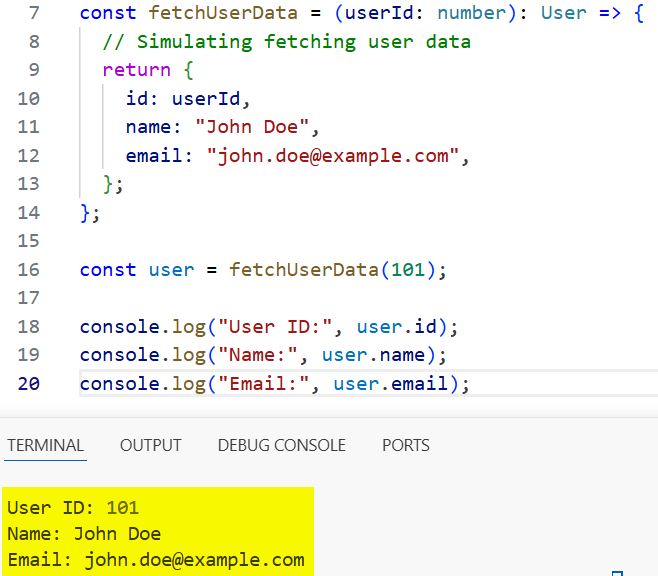The image size is (658, 576).
Task: Click terminal output "Email: john.doe@example.com"
Action: (x=156, y=560)
